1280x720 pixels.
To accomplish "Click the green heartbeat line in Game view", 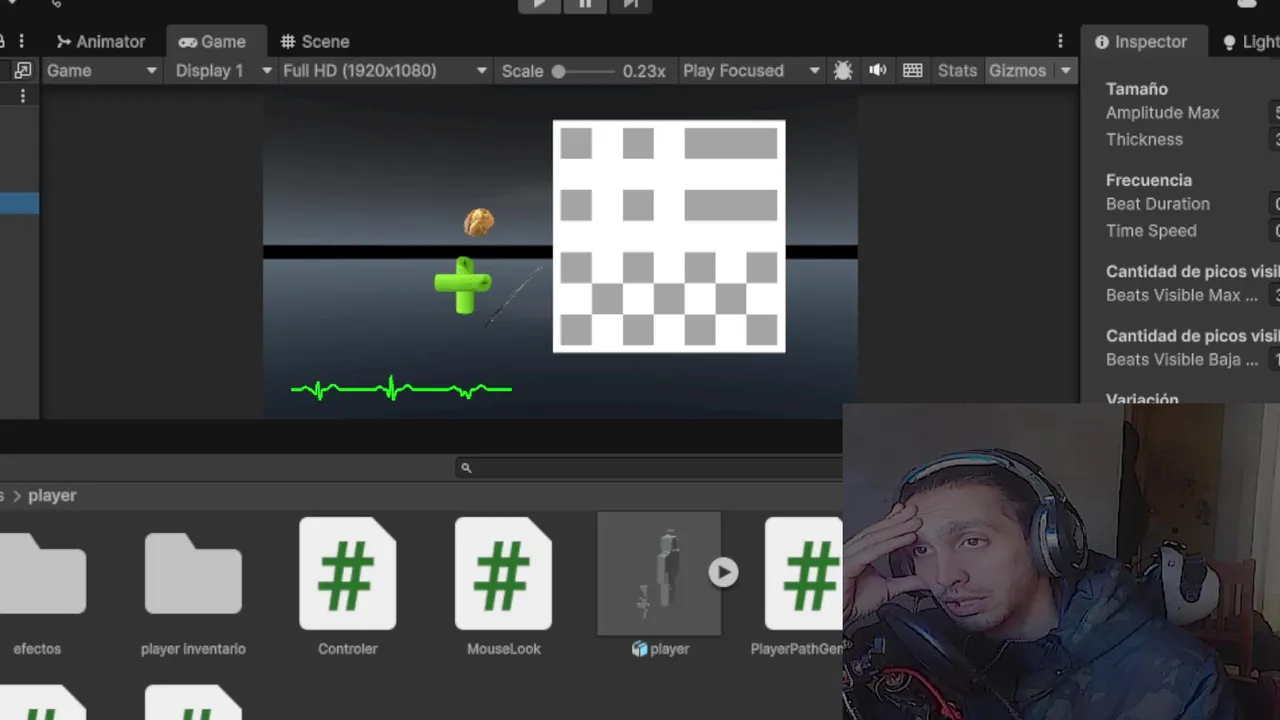I will [401, 389].
